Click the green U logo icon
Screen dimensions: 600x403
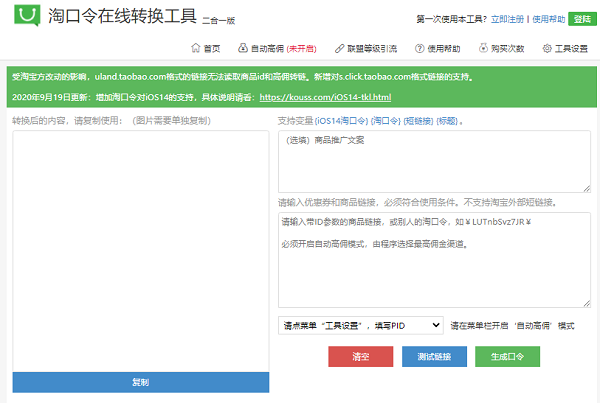[x=27, y=15]
